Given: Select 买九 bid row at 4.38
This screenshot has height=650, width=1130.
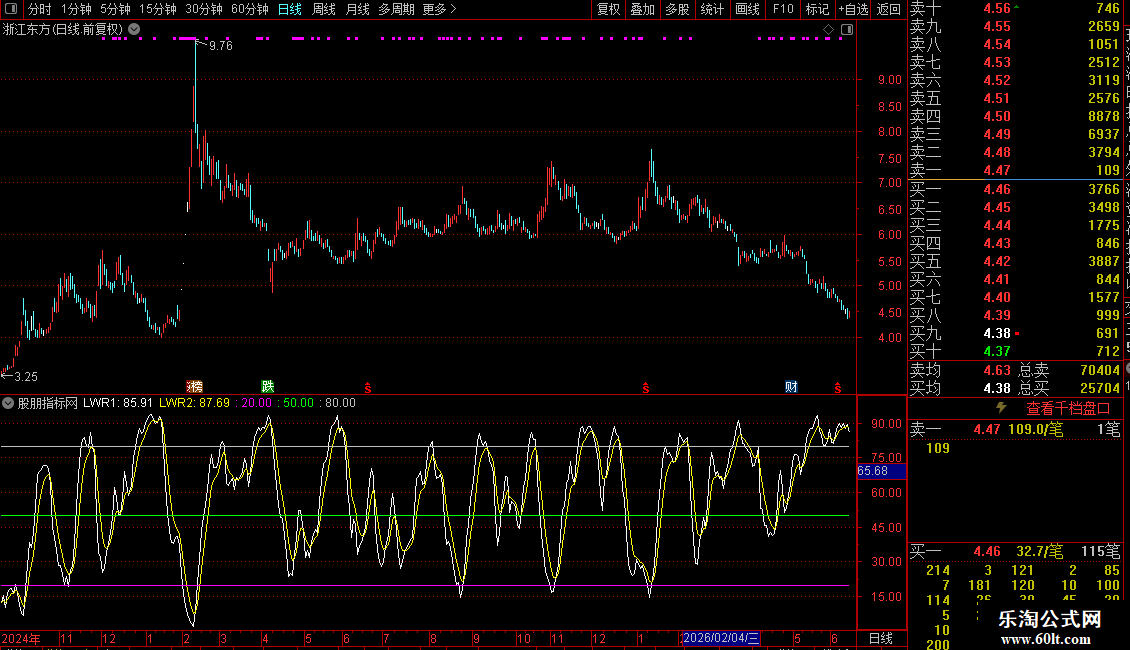Looking at the screenshot, I should [1015, 333].
